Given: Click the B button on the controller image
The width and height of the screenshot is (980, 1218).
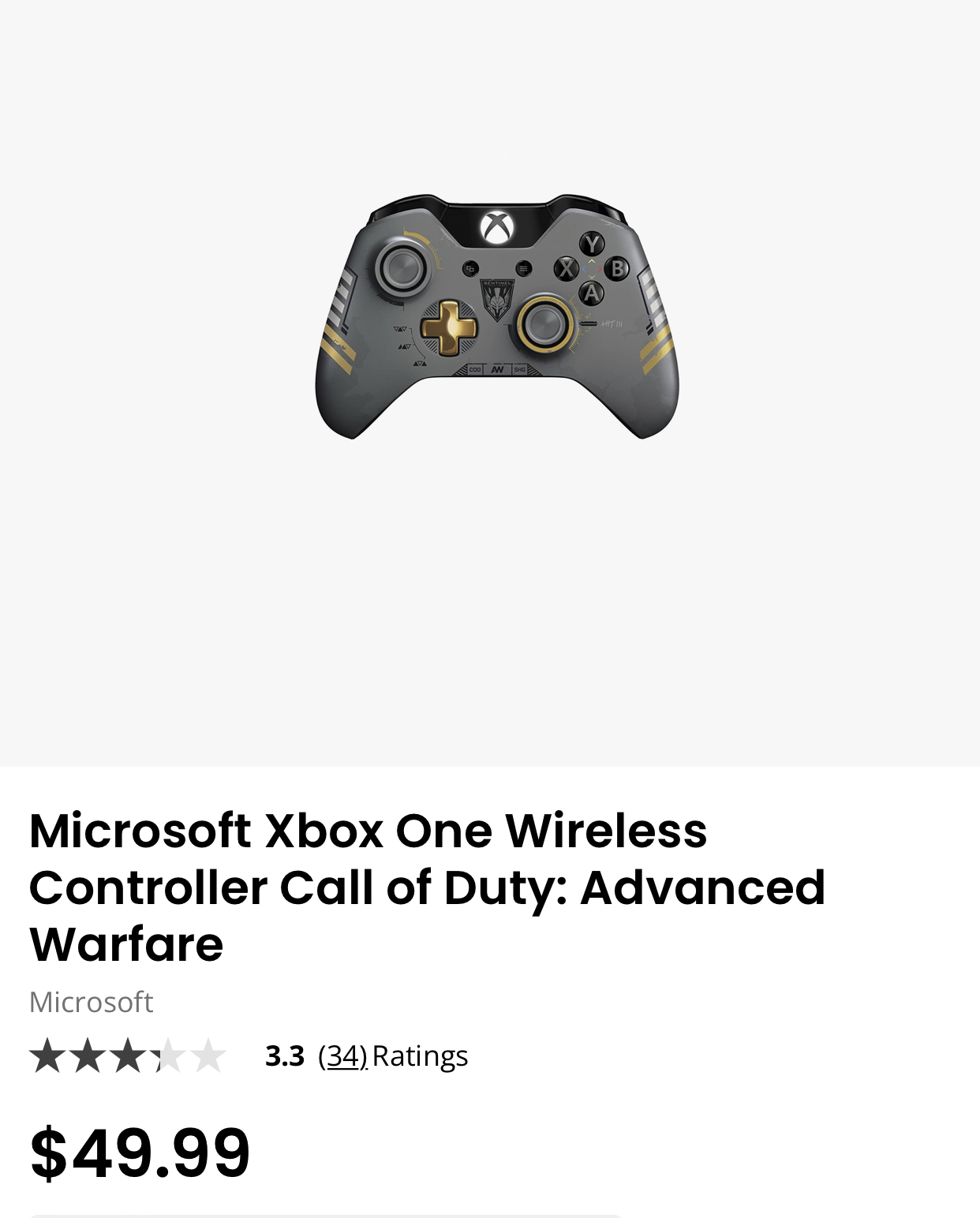Looking at the screenshot, I should [617, 268].
